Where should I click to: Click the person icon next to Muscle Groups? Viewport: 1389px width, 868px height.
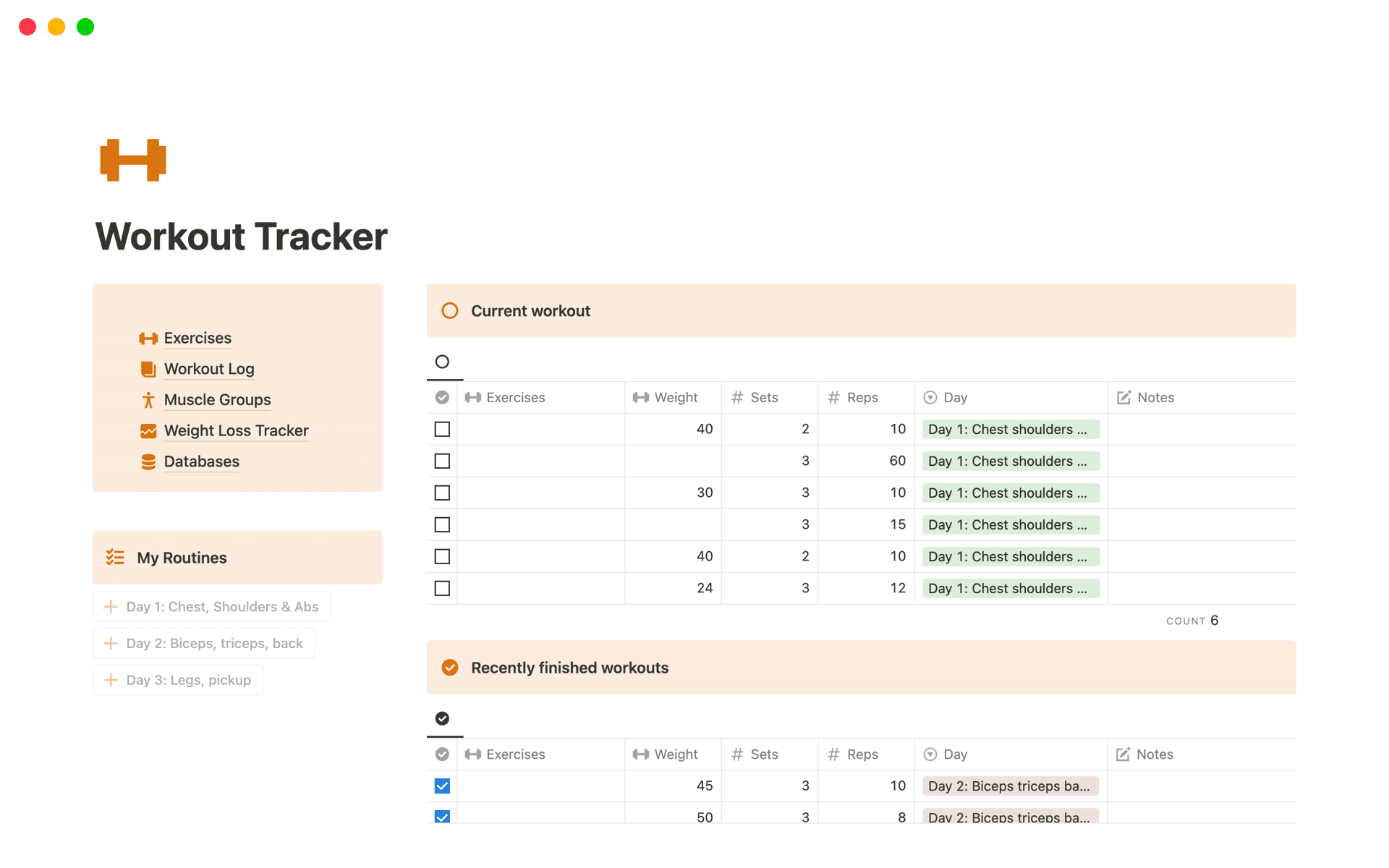[x=148, y=399]
